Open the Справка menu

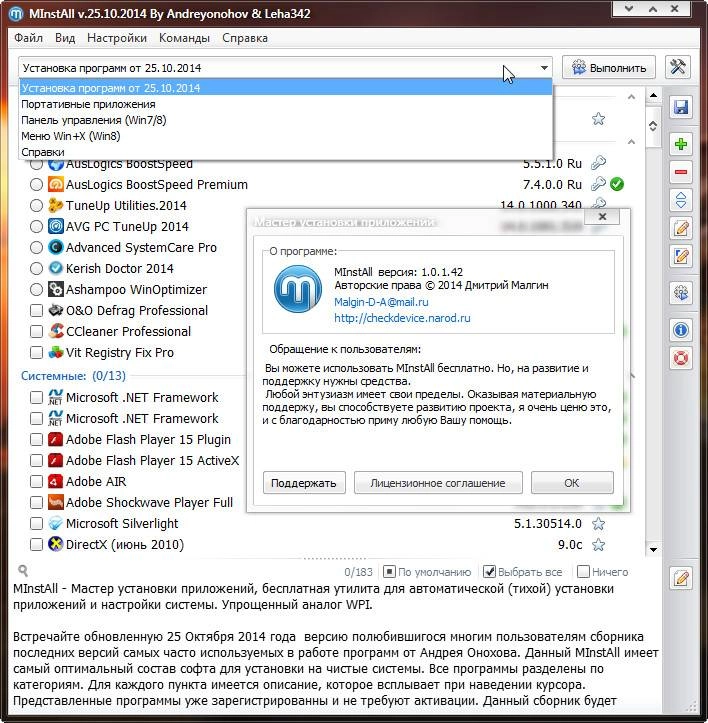(x=244, y=38)
